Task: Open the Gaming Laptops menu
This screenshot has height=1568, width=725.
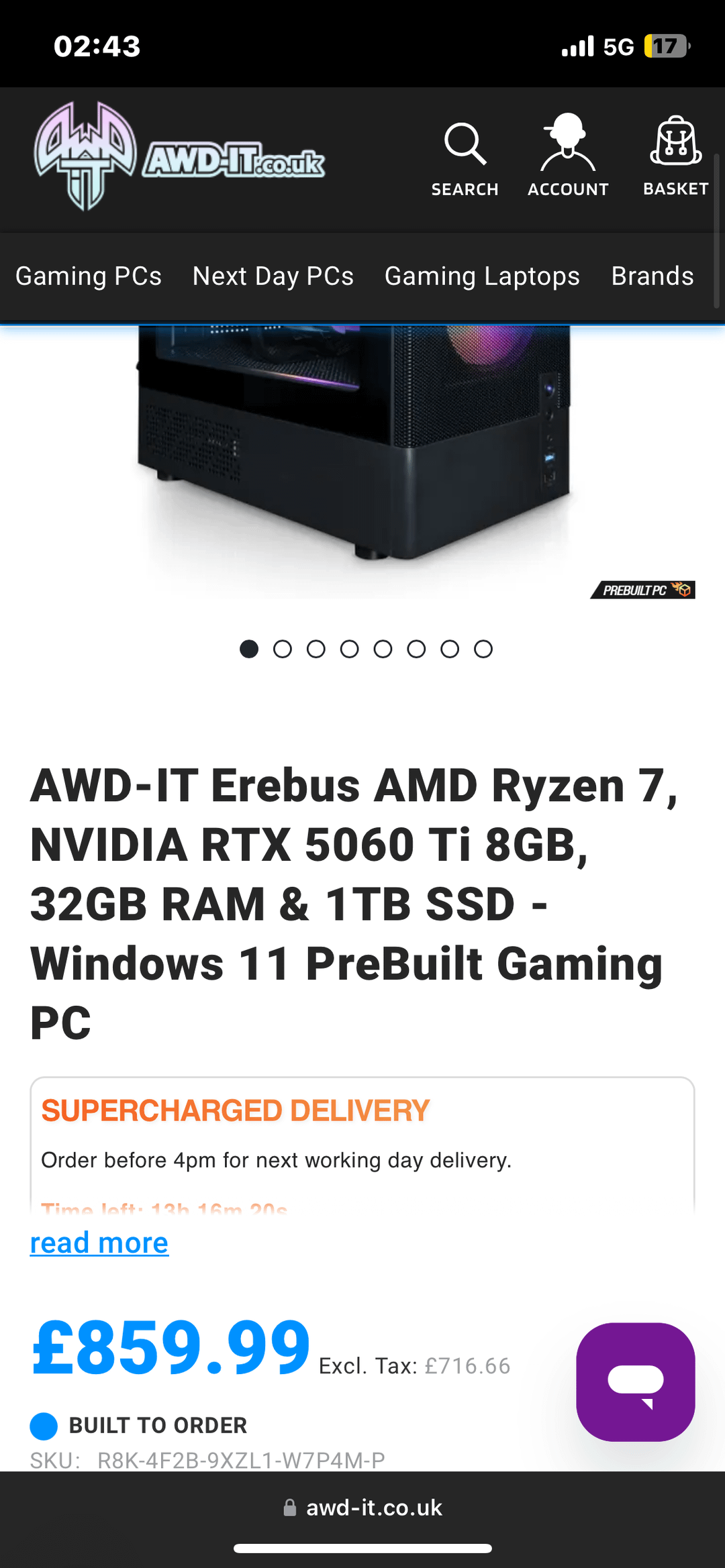Action: click(482, 276)
